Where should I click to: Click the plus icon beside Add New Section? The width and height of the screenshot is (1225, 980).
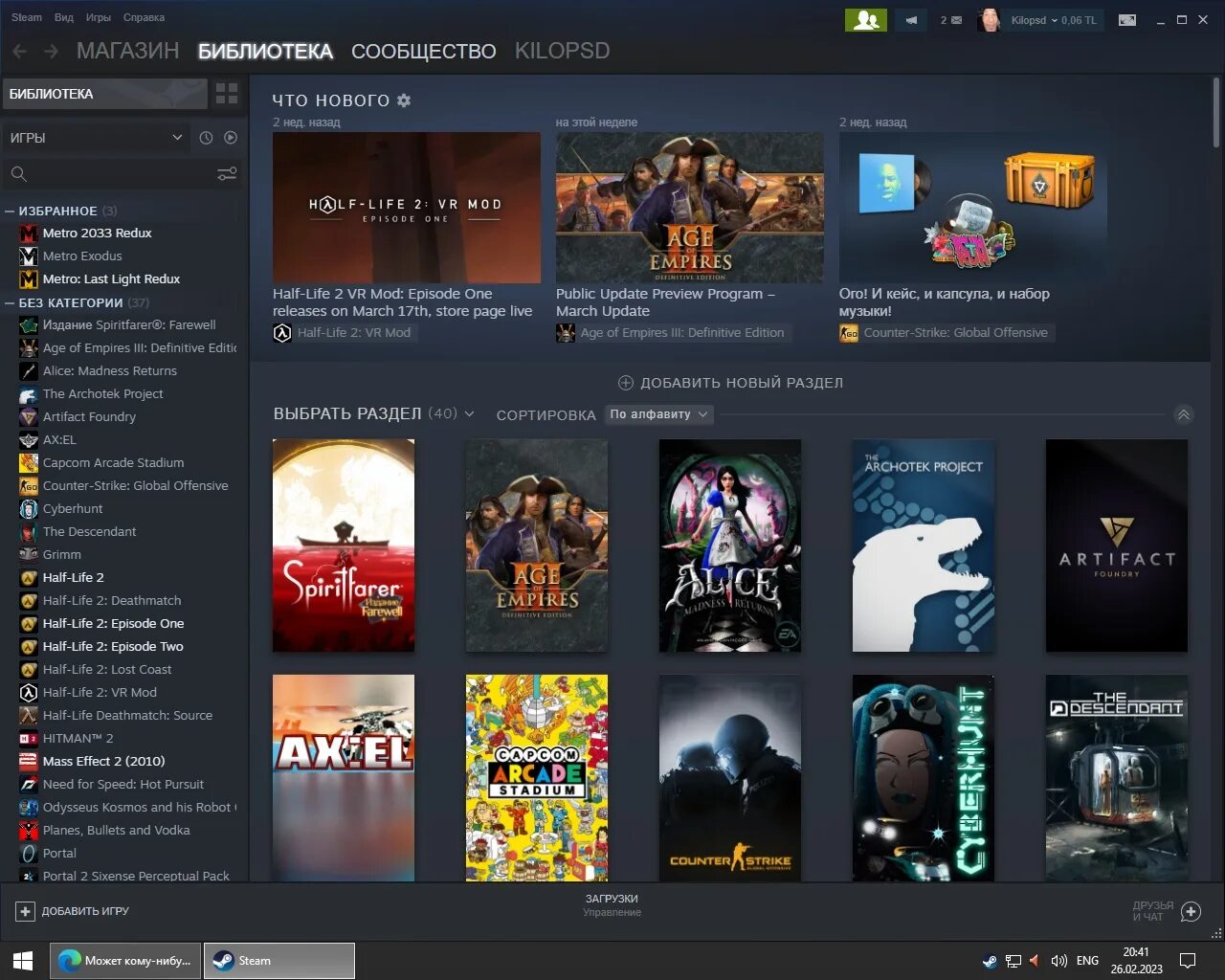coord(626,383)
